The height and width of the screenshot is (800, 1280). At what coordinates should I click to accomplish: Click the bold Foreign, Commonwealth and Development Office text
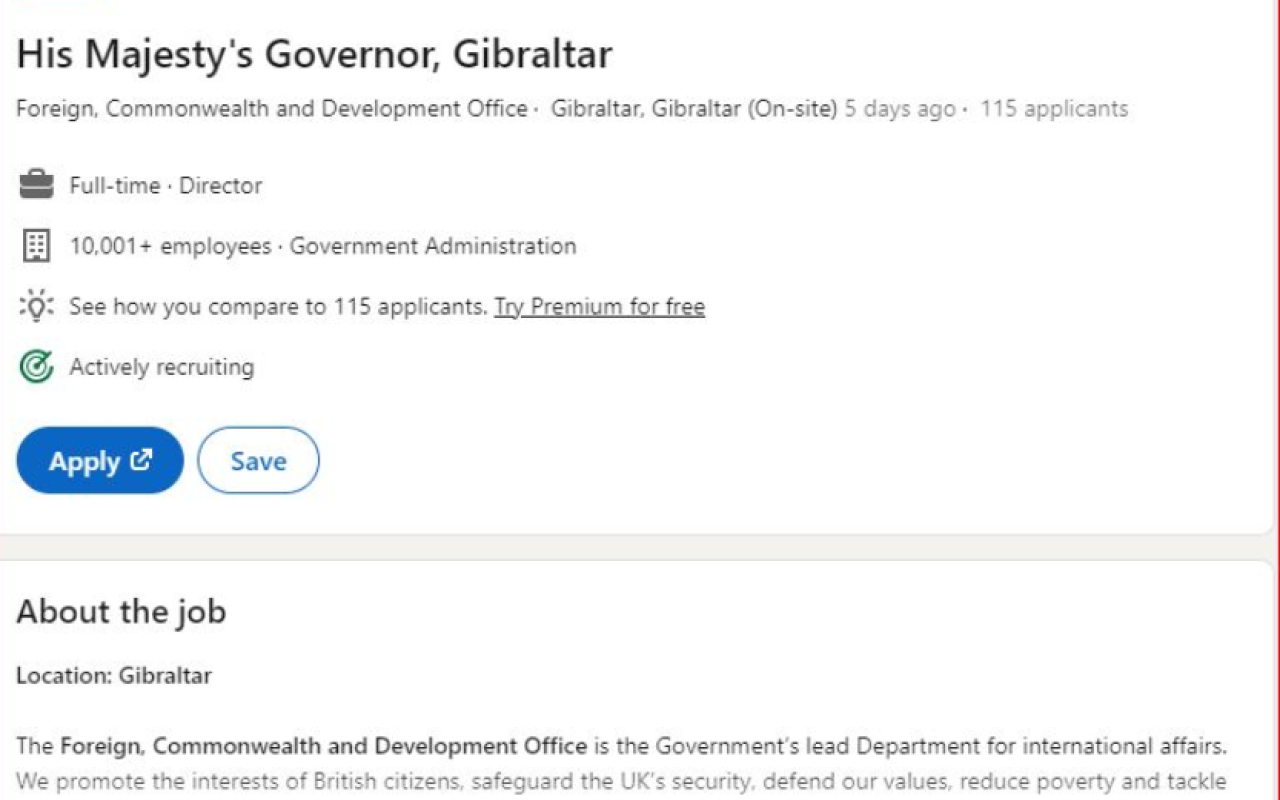coord(324,746)
